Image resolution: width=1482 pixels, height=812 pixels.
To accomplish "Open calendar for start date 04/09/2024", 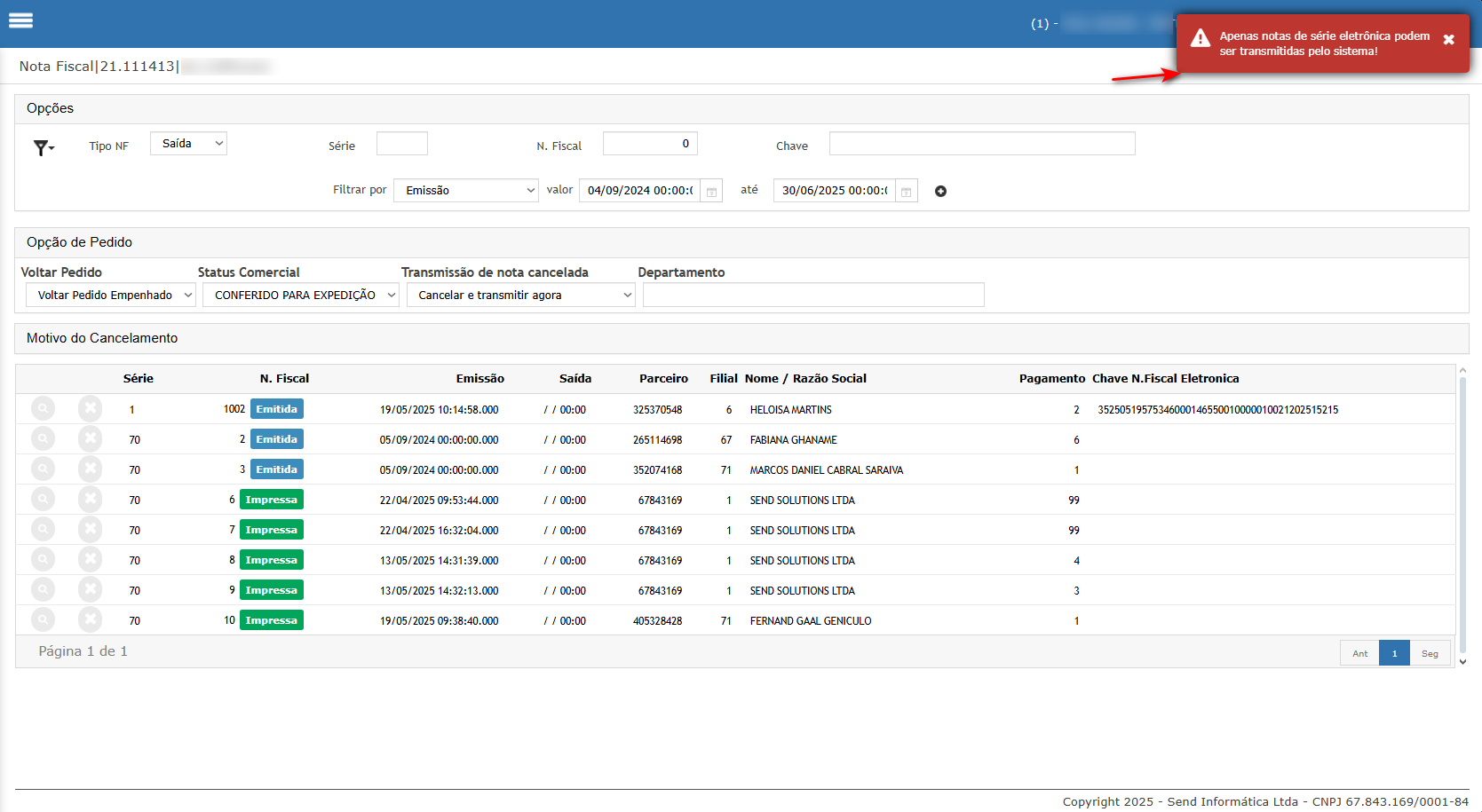I will pyautogui.click(x=711, y=191).
